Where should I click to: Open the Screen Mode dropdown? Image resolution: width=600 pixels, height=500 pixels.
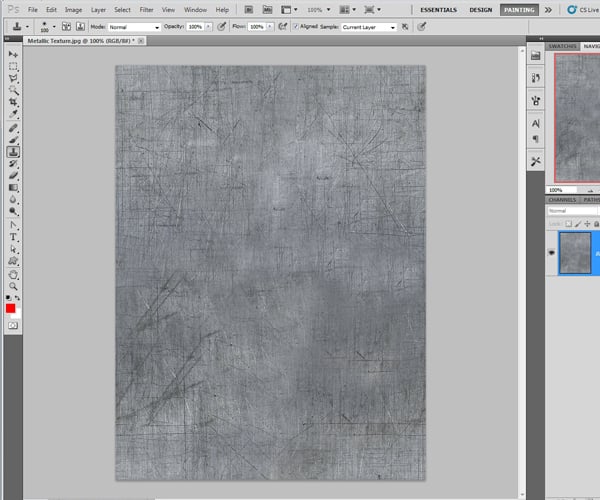(373, 10)
